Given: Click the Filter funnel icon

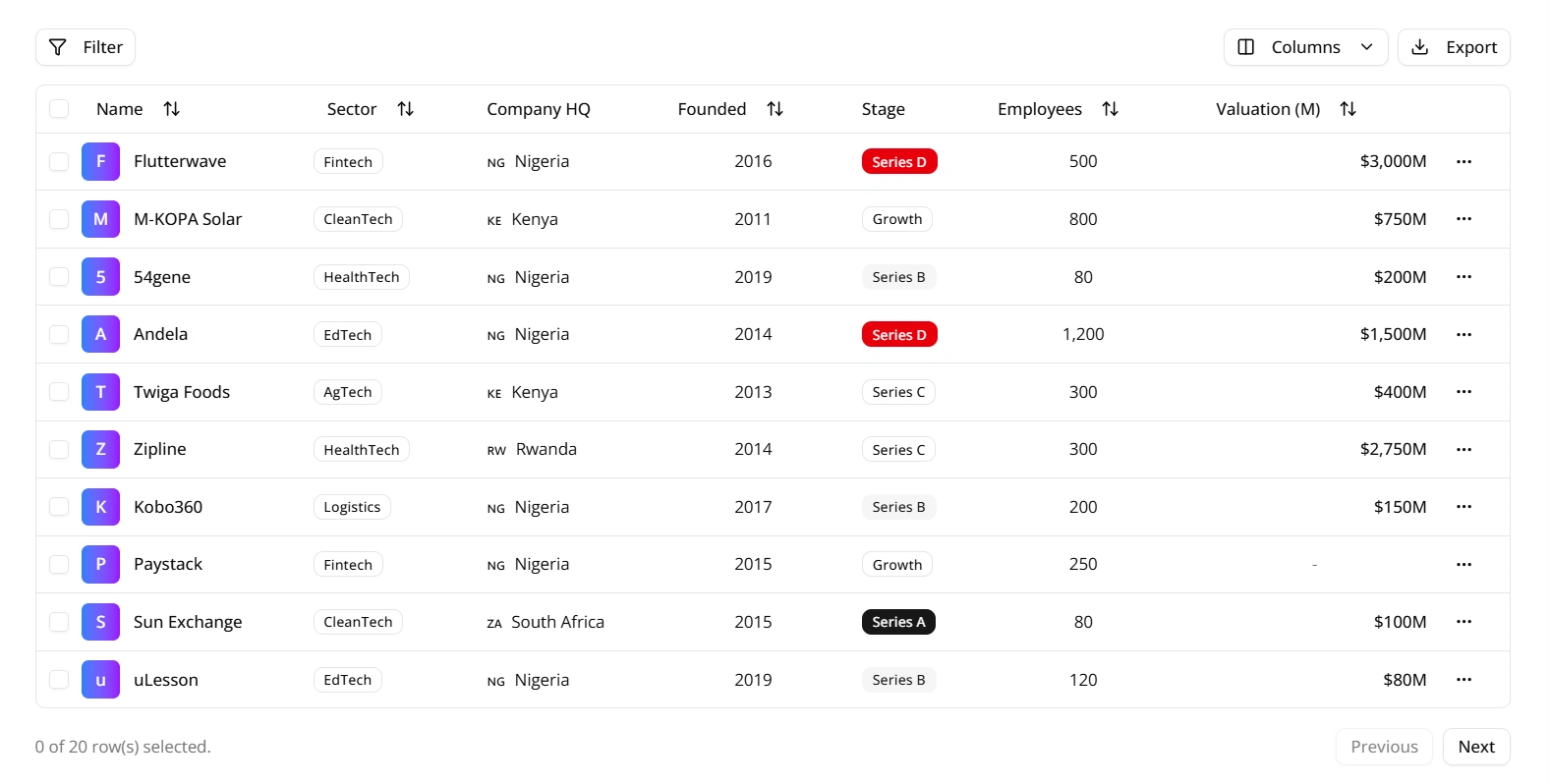Looking at the screenshot, I should (x=58, y=47).
